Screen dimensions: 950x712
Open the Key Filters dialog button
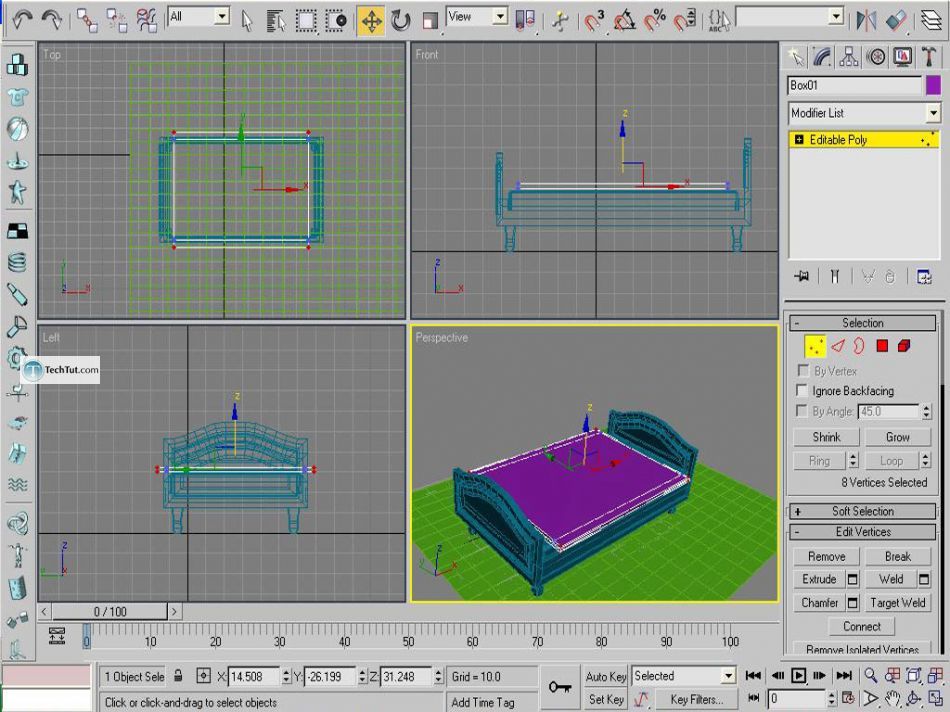696,699
